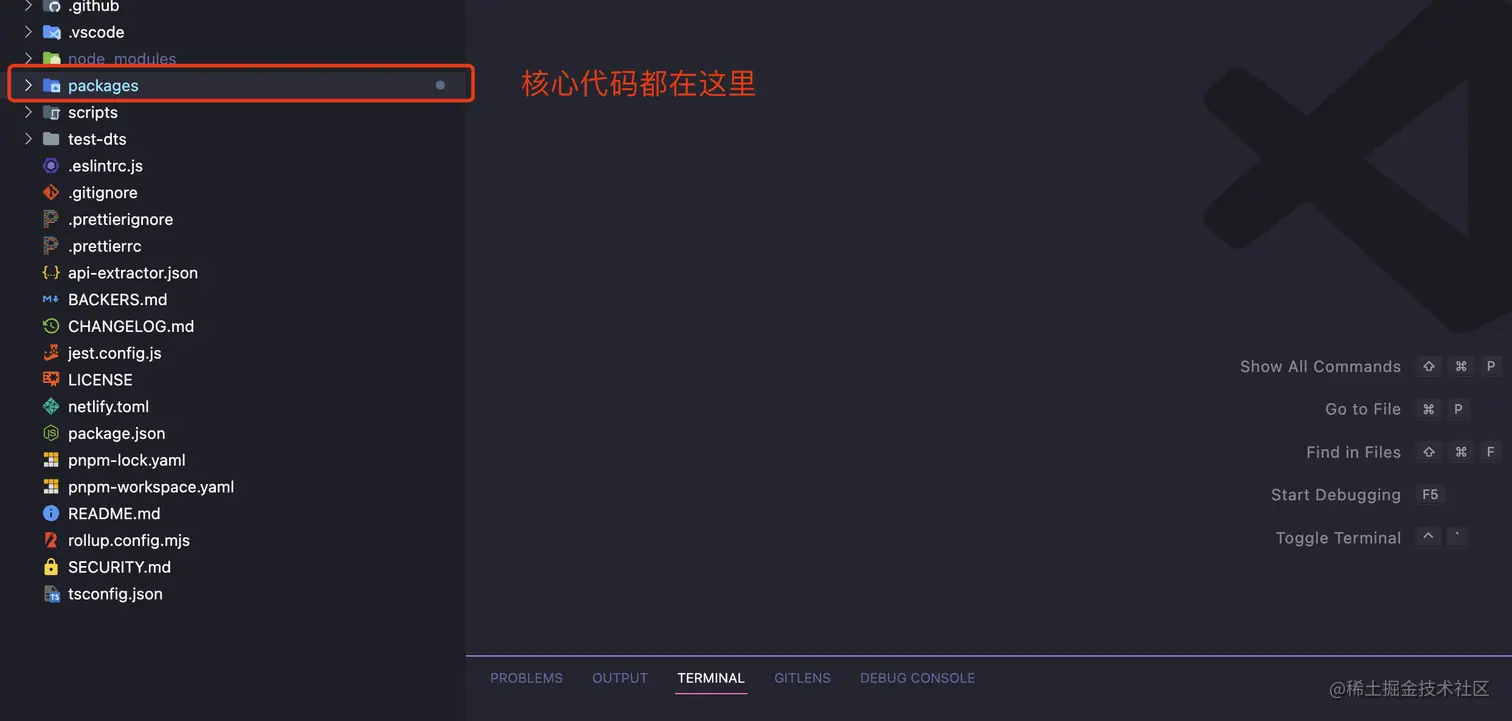Viewport: 1512px width, 721px height.
Task: Open the LICENSE file
Action: tap(100, 380)
